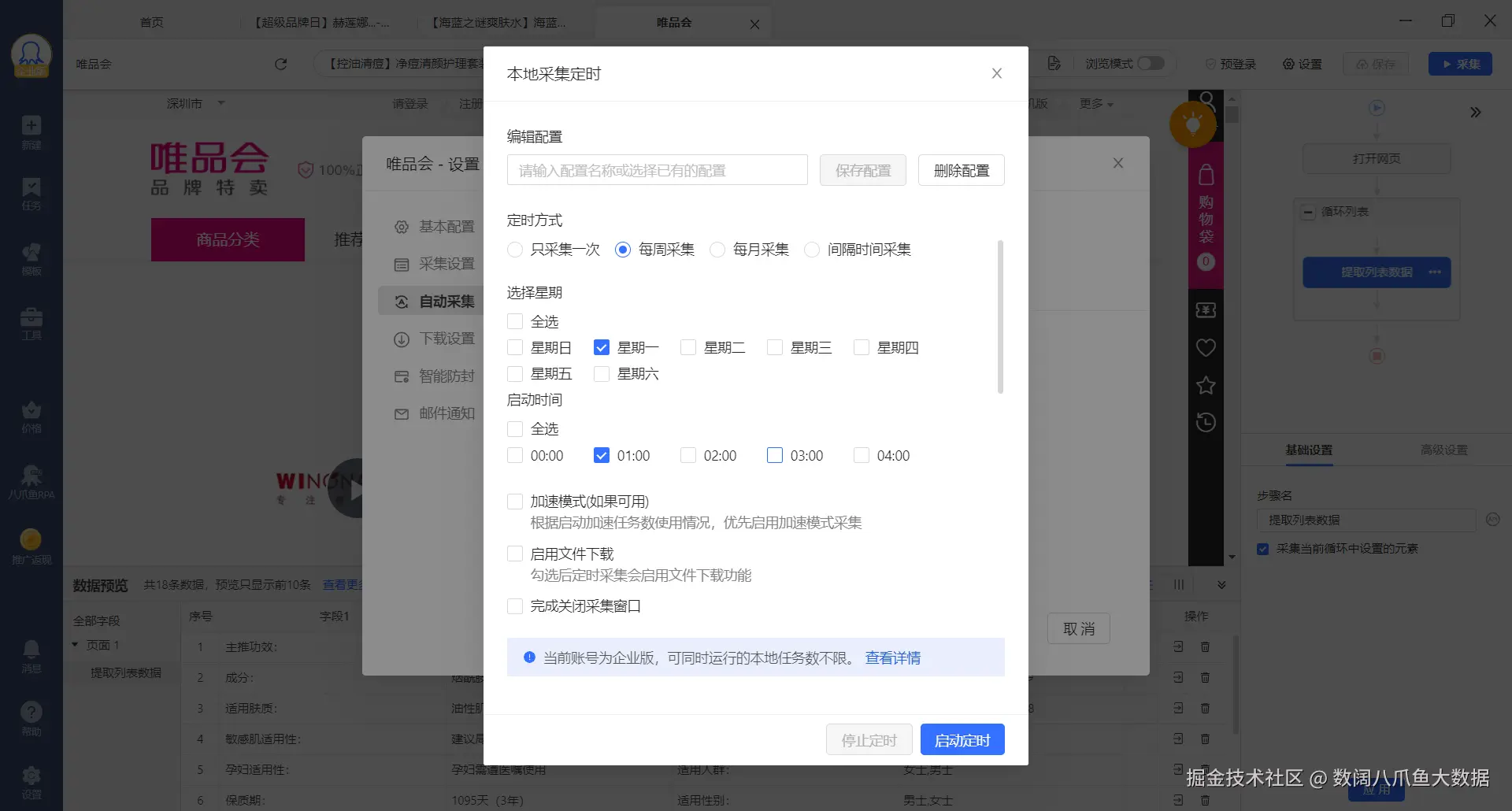
Task: Open 消息 notifications in the left sidebar
Action: click(31, 657)
